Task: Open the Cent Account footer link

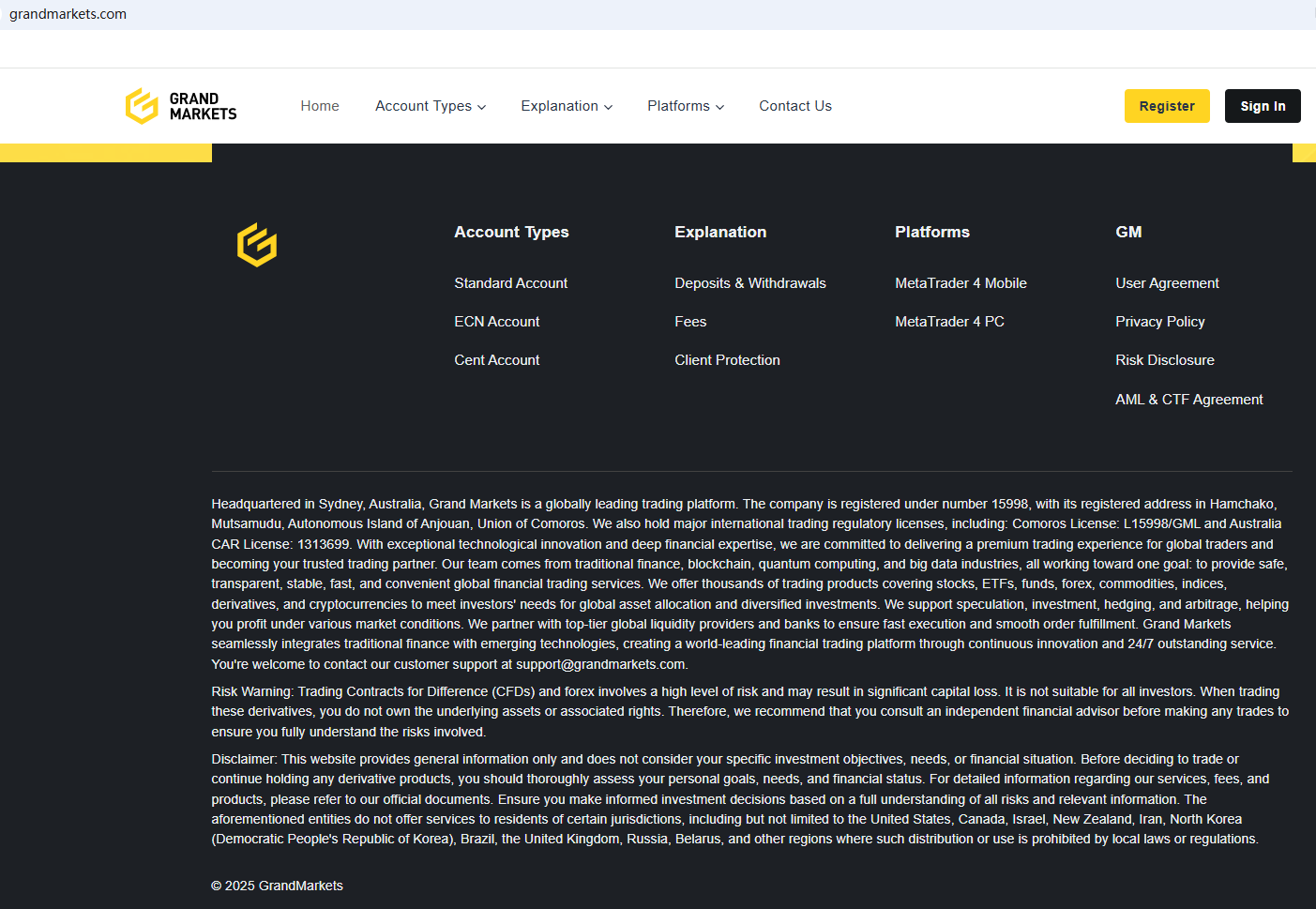Action: tap(497, 360)
